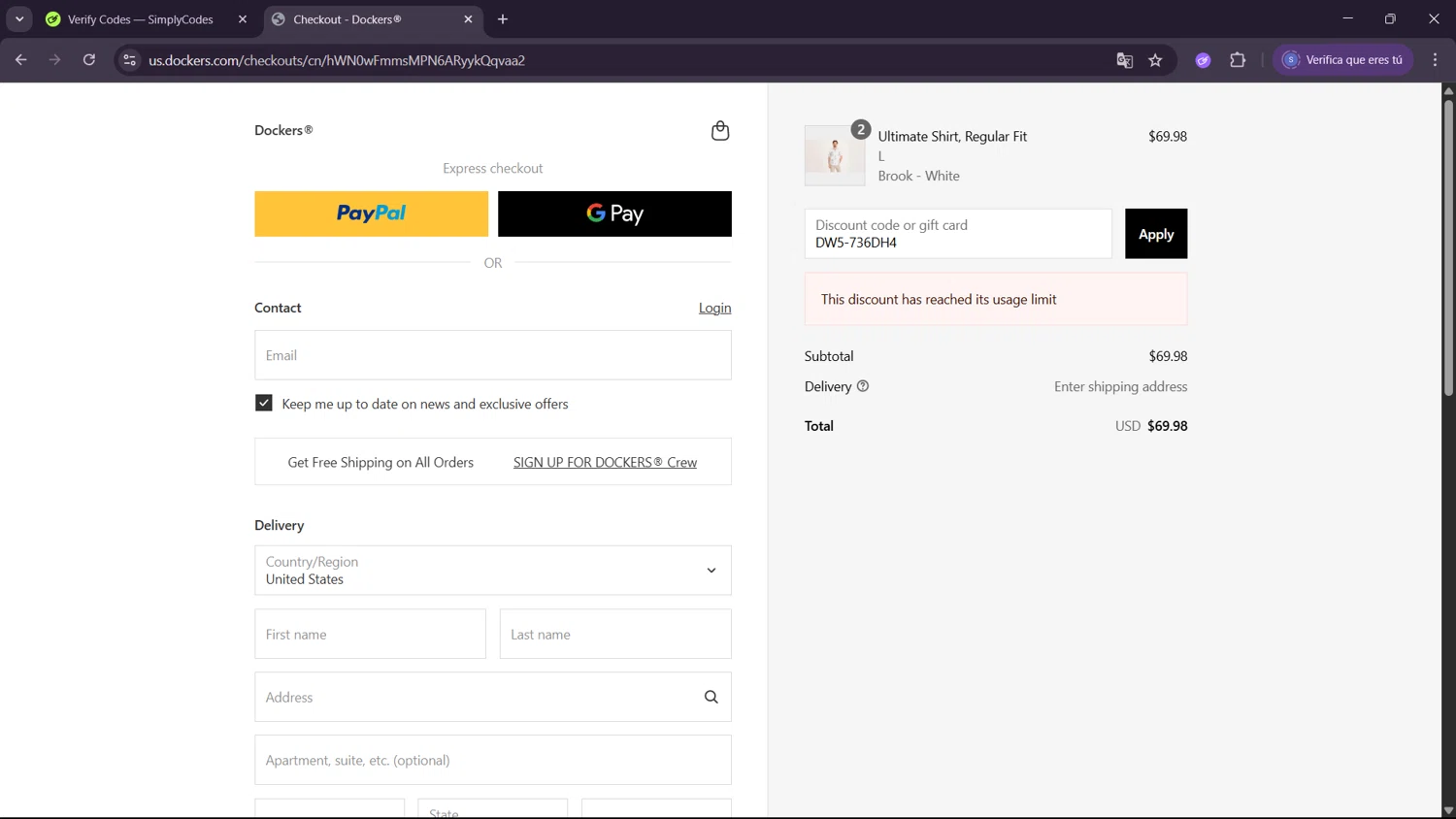1456x819 pixels.
Task: Click the Login link
Action: (x=714, y=308)
